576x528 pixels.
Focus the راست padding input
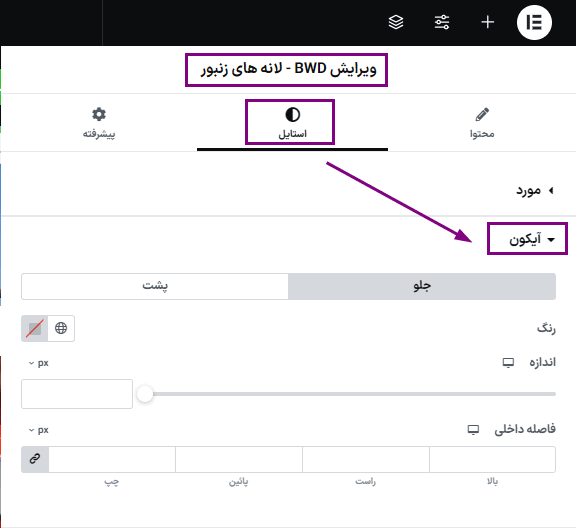pyautogui.click(x=366, y=459)
